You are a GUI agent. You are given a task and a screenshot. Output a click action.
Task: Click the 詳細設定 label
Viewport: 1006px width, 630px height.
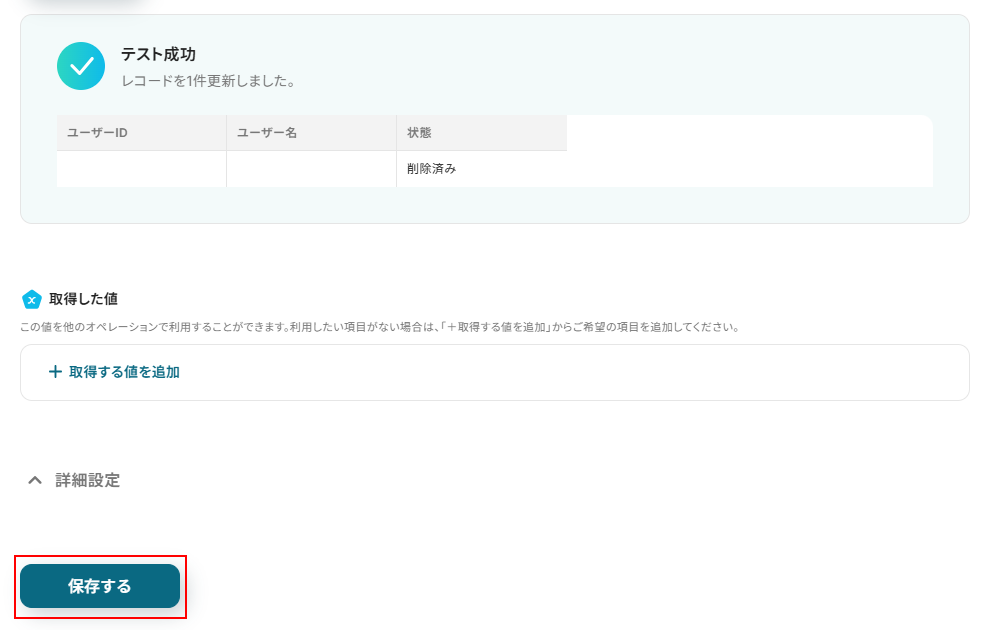pyautogui.click(x=87, y=480)
